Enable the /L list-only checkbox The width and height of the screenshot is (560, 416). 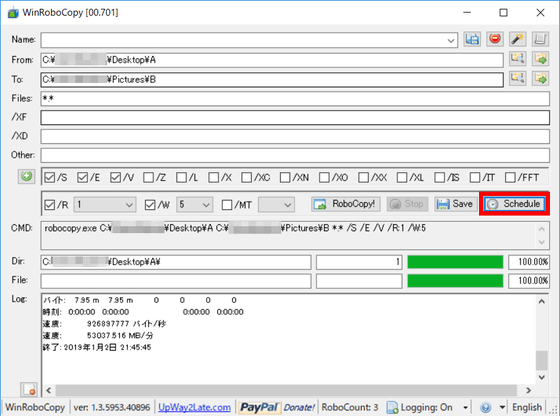tap(181, 177)
